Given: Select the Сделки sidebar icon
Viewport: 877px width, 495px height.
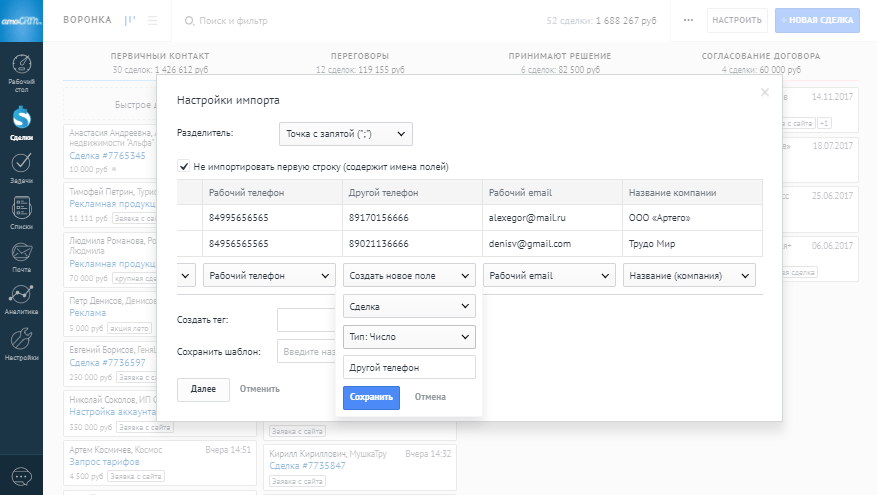Looking at the screenshot, I should 21,123.
